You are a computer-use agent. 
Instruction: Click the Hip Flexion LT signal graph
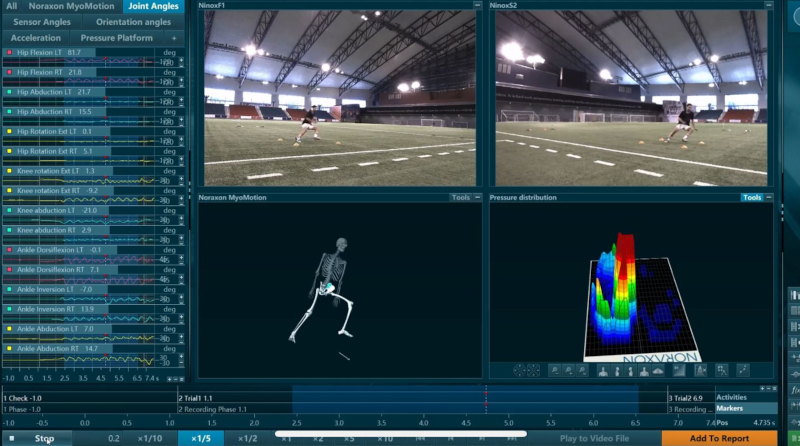[79, 62]
